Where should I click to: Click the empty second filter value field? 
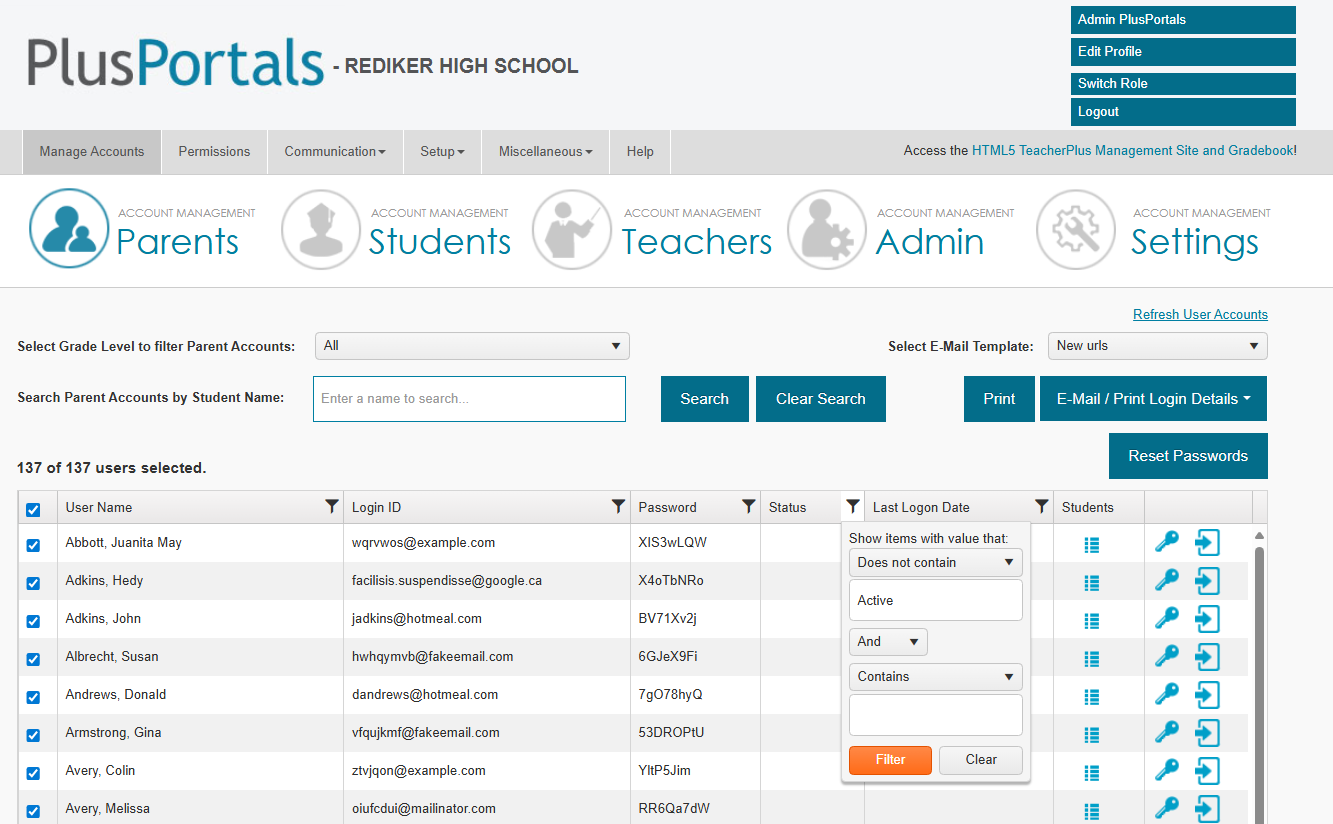pyautogui.click(x=936, y=715)
